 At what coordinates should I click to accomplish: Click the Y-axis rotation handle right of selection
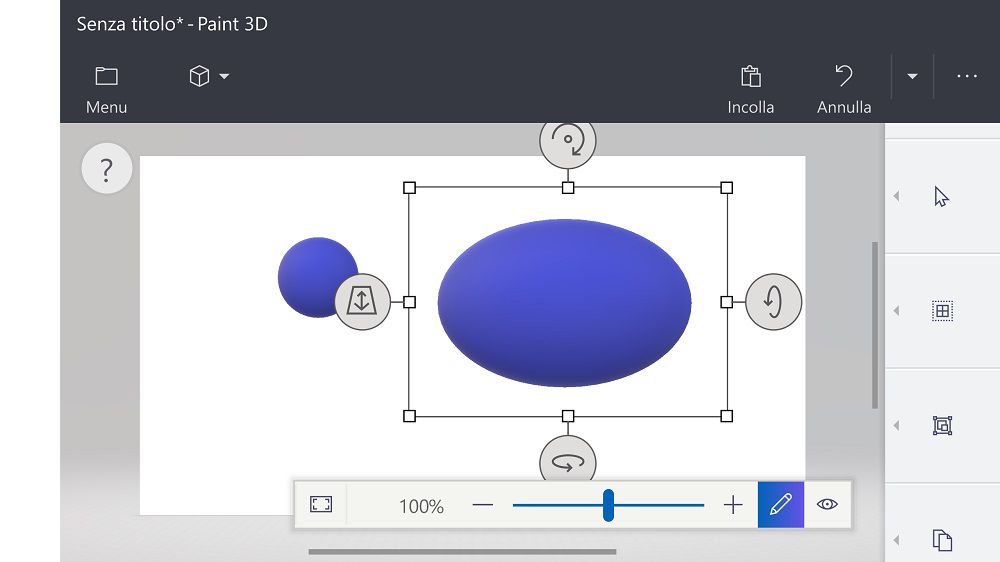pos(773,301)
